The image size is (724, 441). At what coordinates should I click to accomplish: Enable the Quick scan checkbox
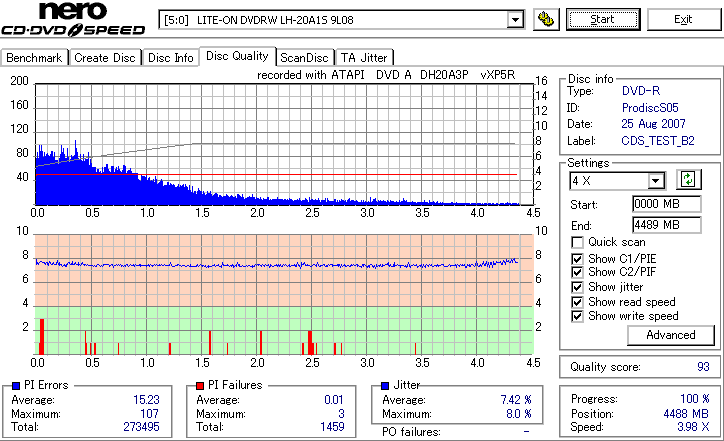tap(577, 242)
